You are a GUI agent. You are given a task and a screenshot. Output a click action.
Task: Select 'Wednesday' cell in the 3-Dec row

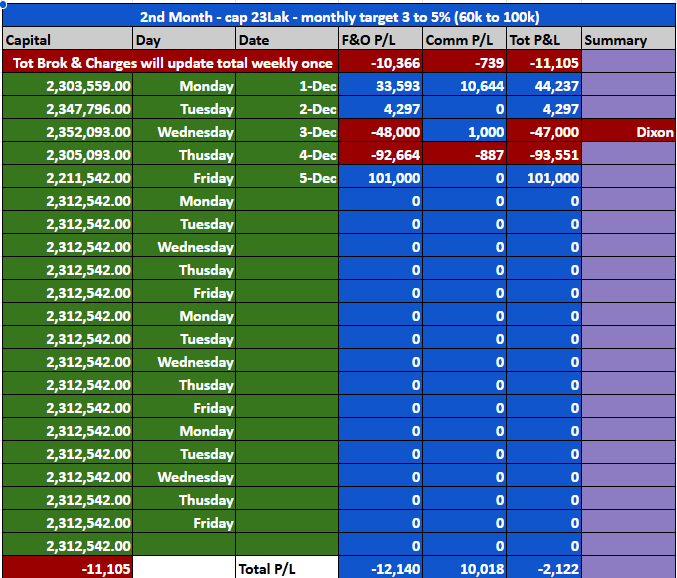coord(184,132)
